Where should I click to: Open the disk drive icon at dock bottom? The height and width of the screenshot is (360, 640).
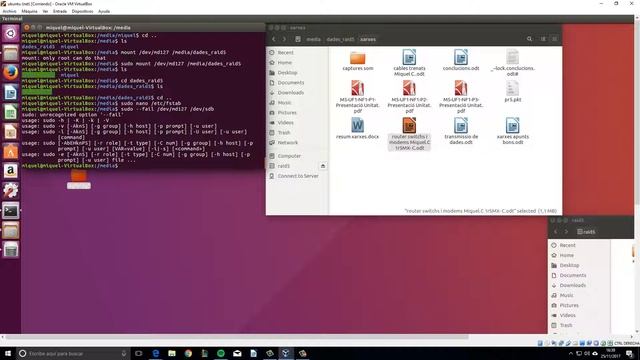tap(11, 250)
